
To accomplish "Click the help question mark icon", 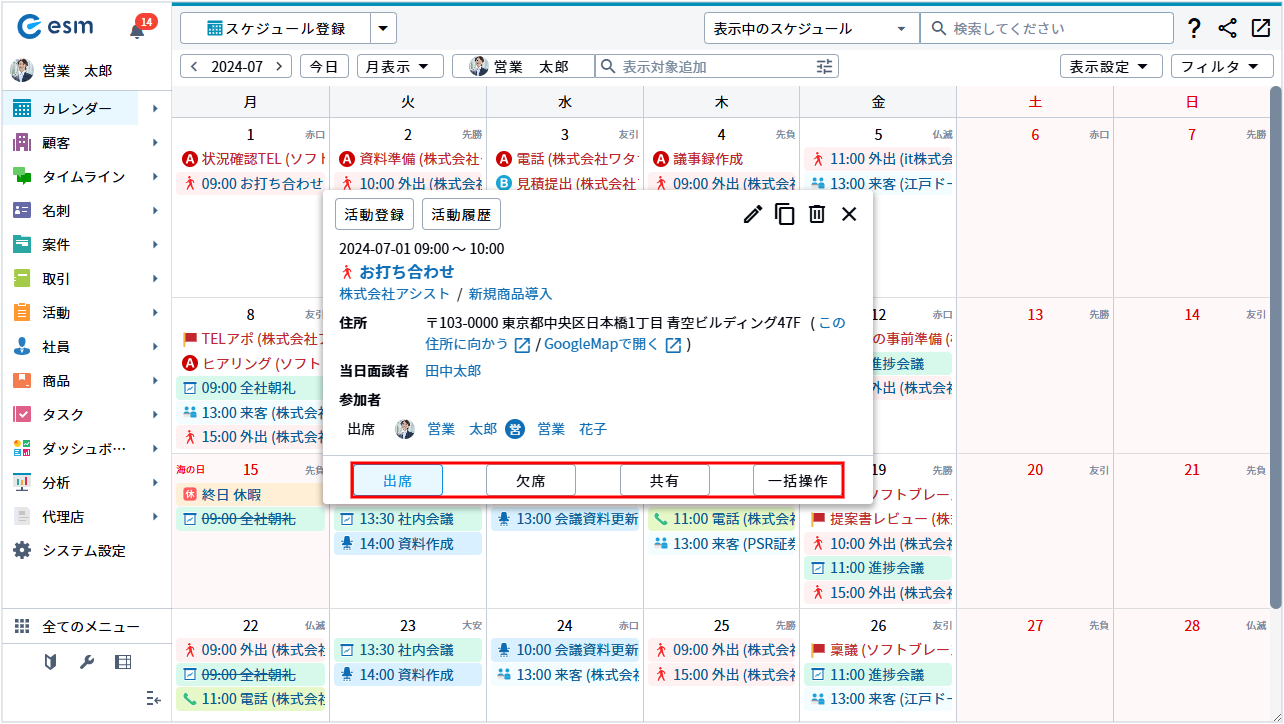I will click(x=1194, y=29).
